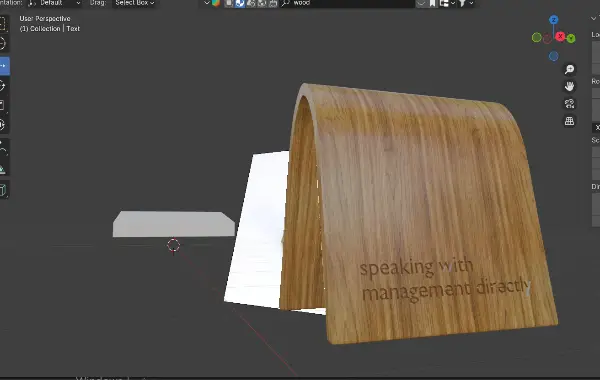
Task: Click the pan hand viewport icon
Action: pos(569,86)
